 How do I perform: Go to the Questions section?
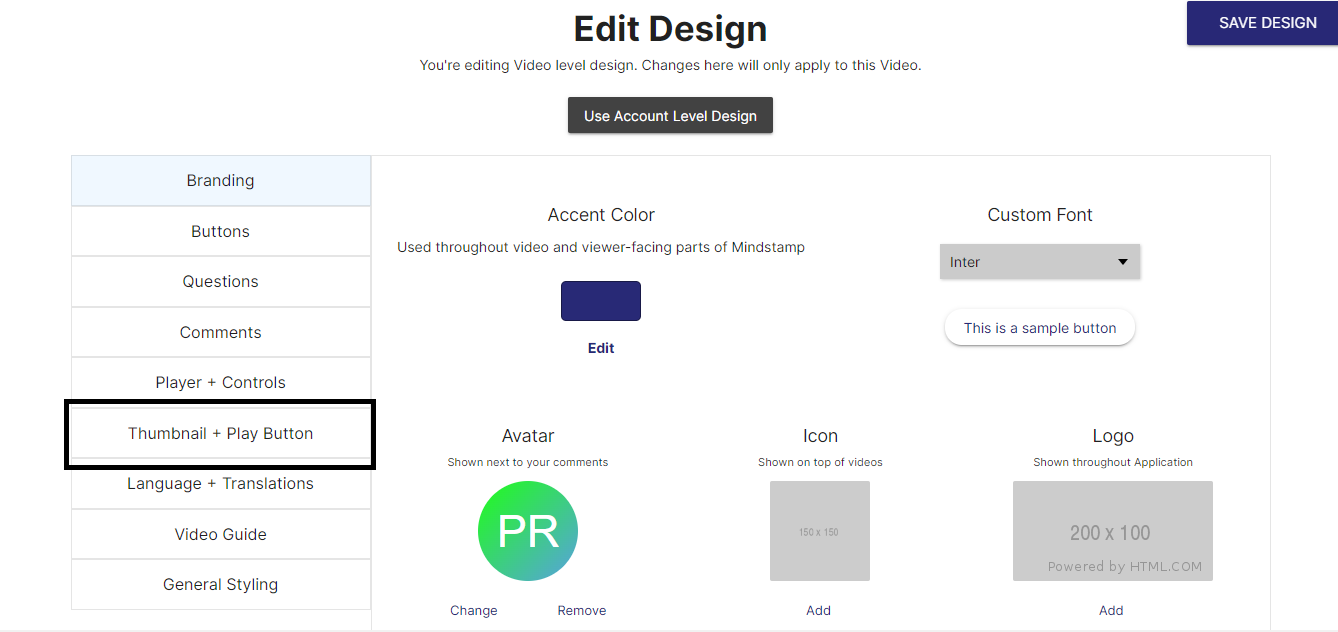[x=221, y=282]
